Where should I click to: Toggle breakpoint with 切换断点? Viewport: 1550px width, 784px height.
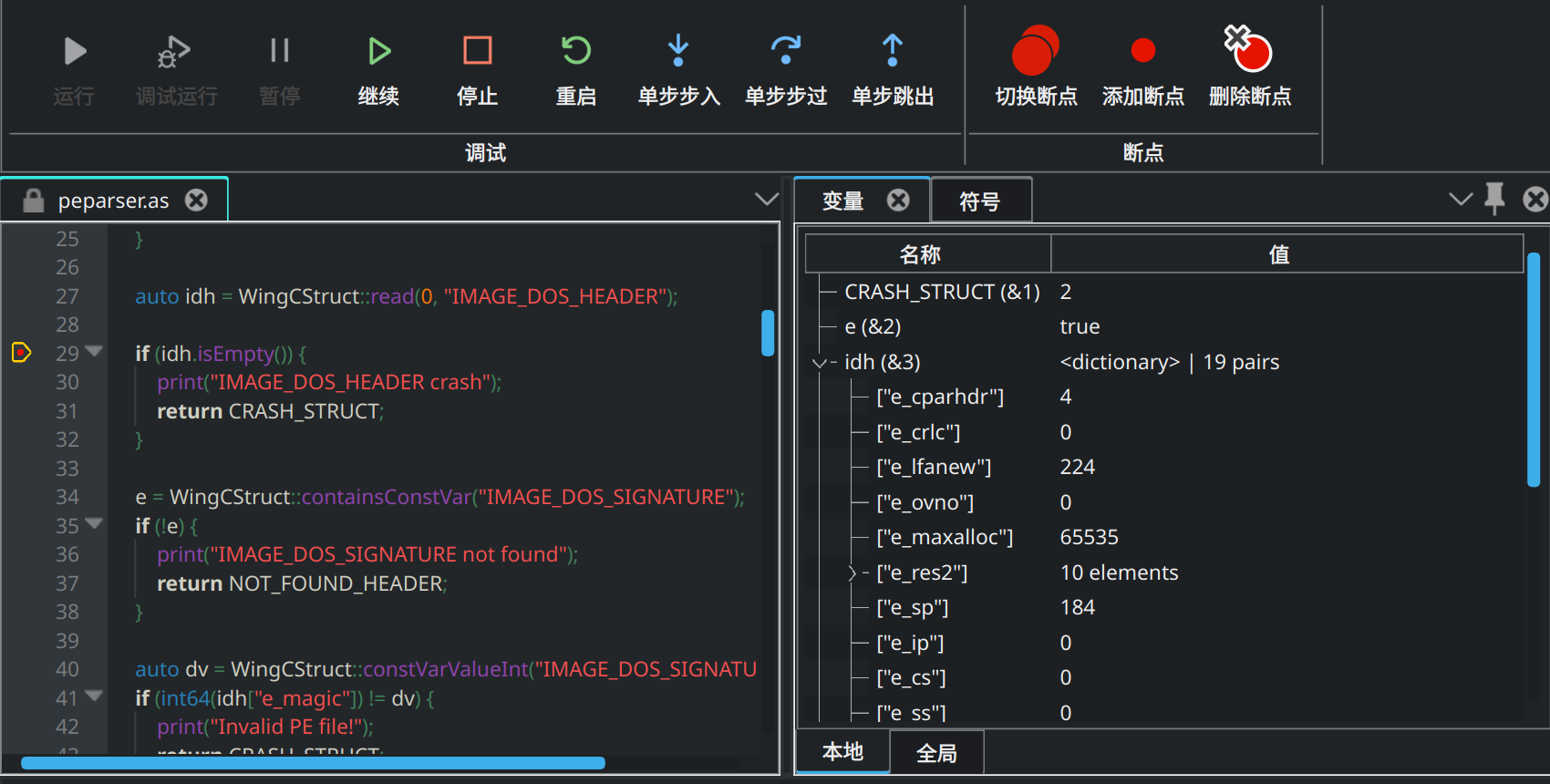click(1036, 52)
